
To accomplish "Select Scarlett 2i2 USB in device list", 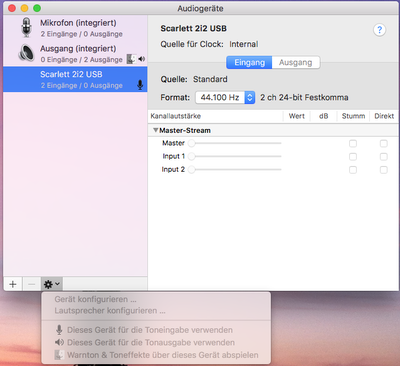I will tap(75, 79).
